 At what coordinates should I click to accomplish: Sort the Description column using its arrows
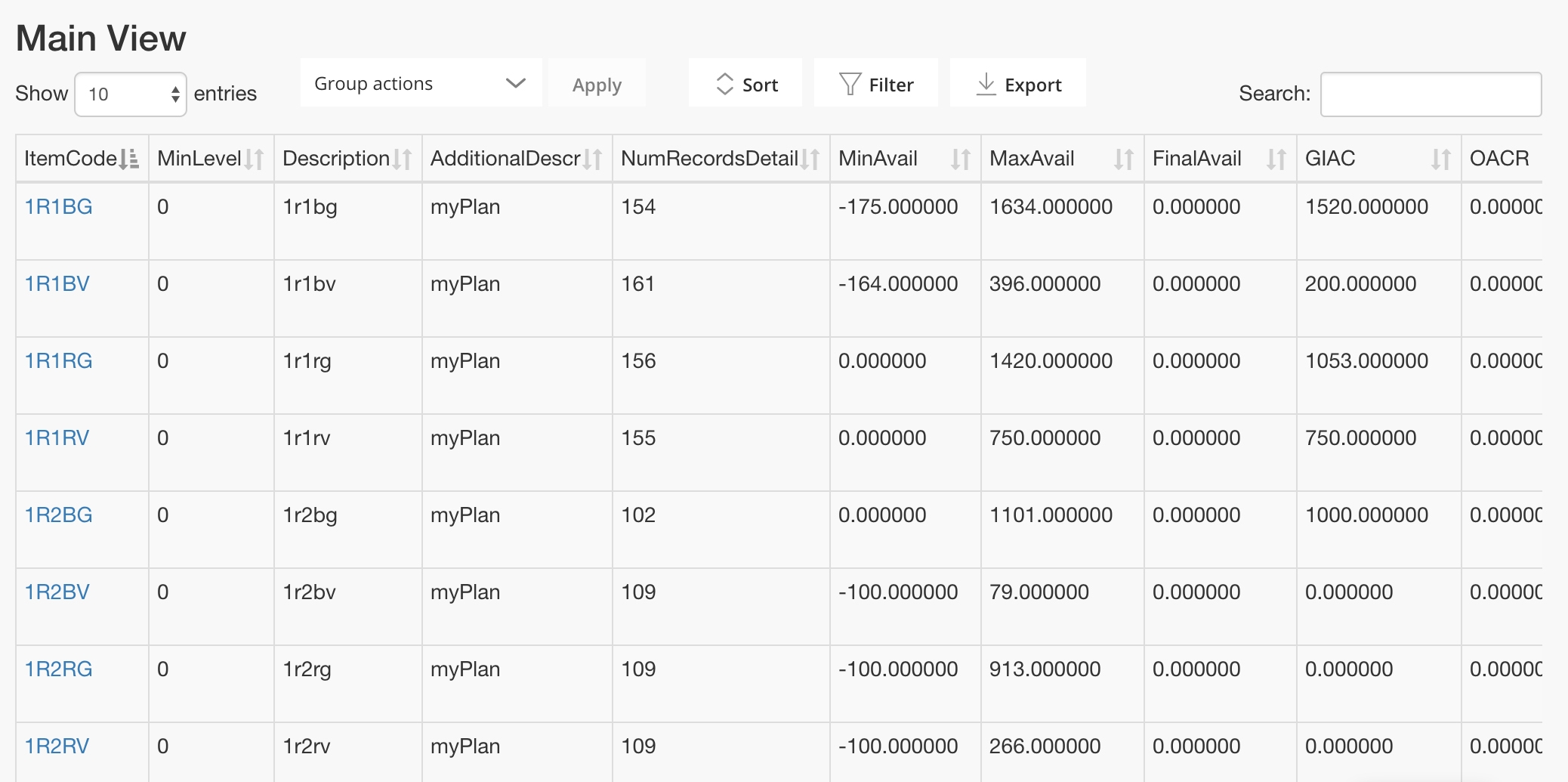point(403,159)
